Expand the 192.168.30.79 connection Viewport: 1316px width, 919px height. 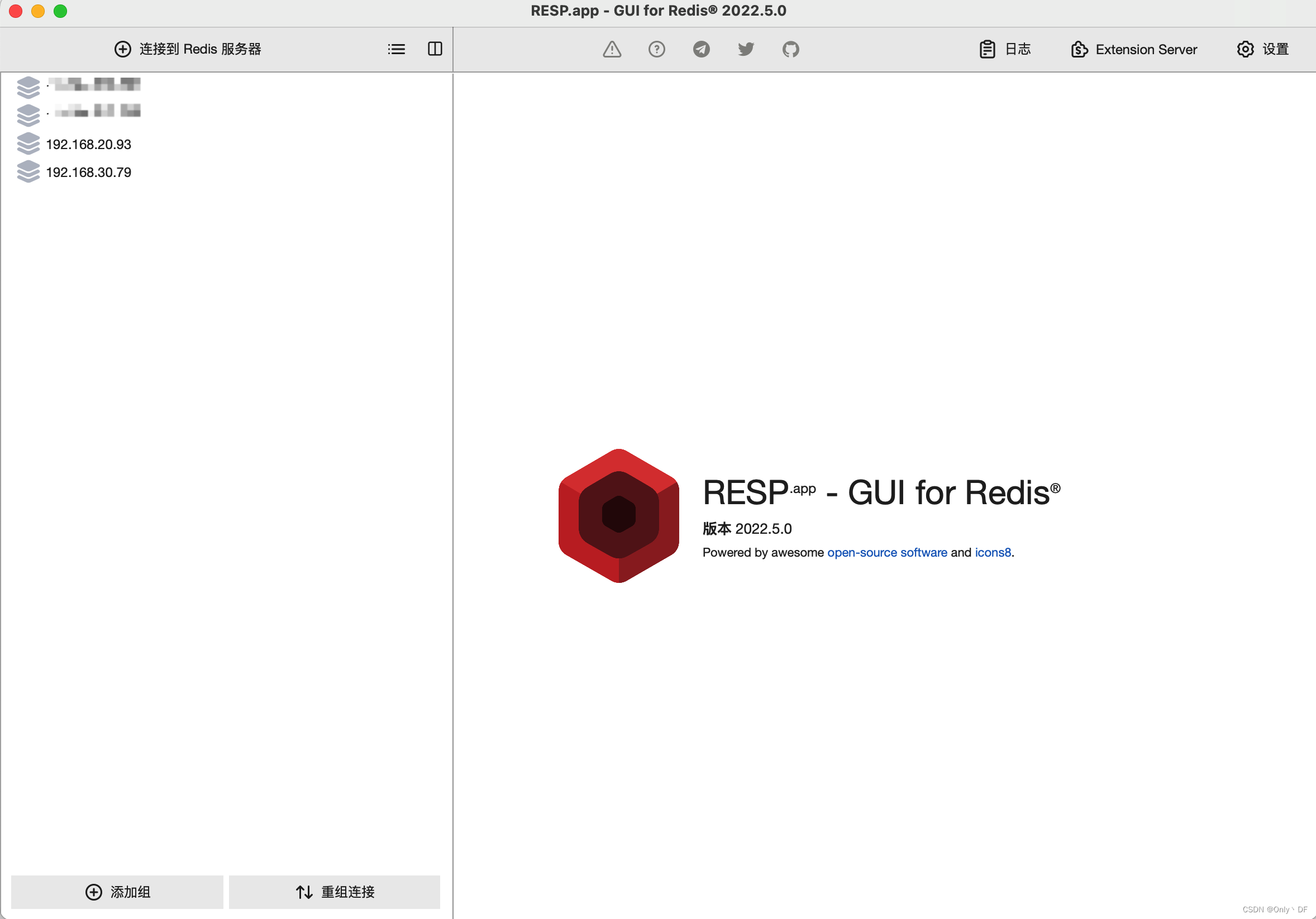pos(88,173)
